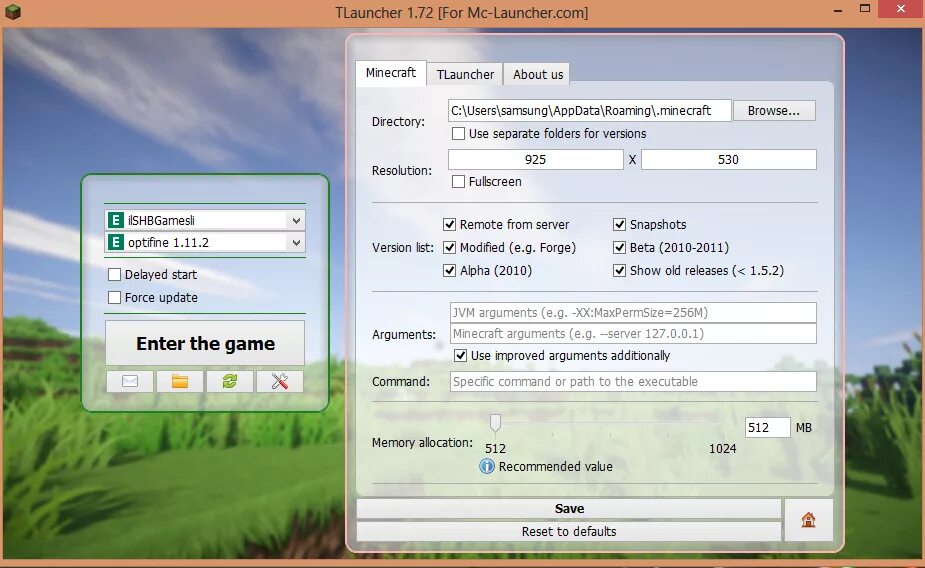The image size is (925, 568).
Task: Uncheck Beta (2010-2011) versions
Action: point(619,248)
